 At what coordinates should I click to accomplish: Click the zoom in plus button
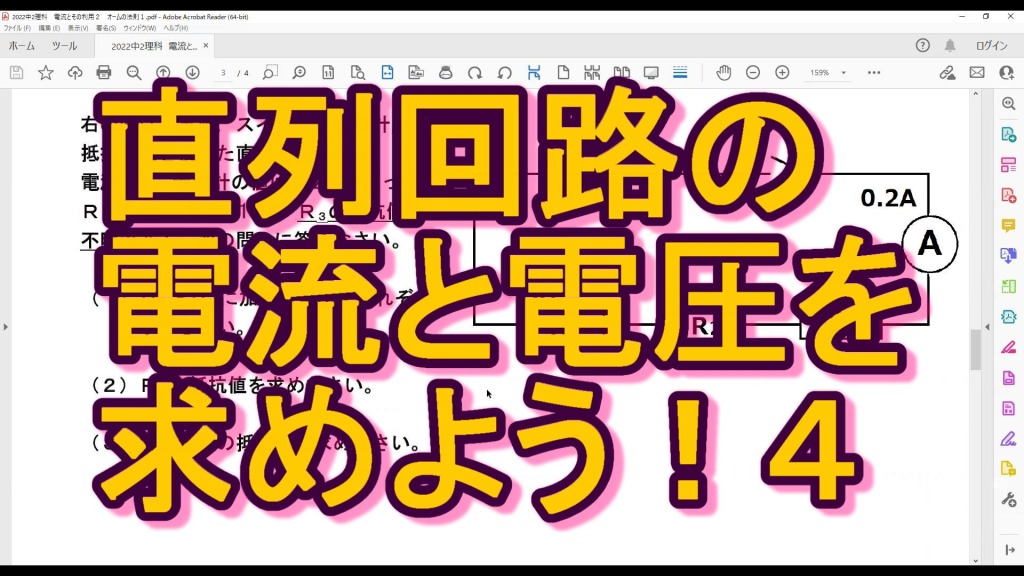click(782, 73)
